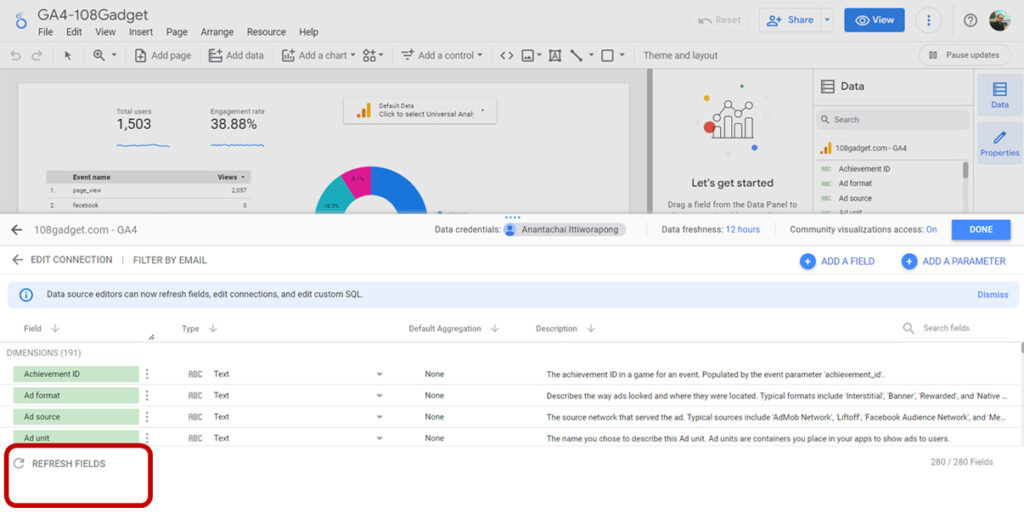Click the Share button

point(789,20)
